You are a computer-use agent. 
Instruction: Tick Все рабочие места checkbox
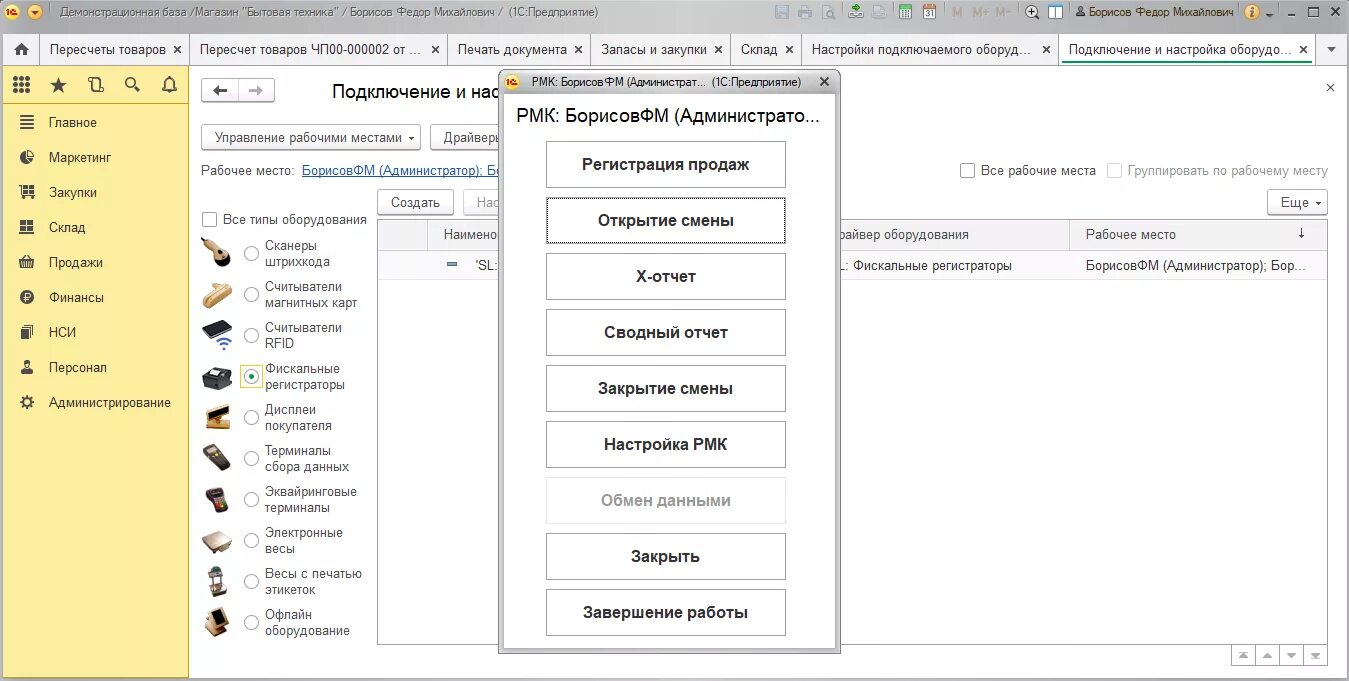click(x=967, y=171)
